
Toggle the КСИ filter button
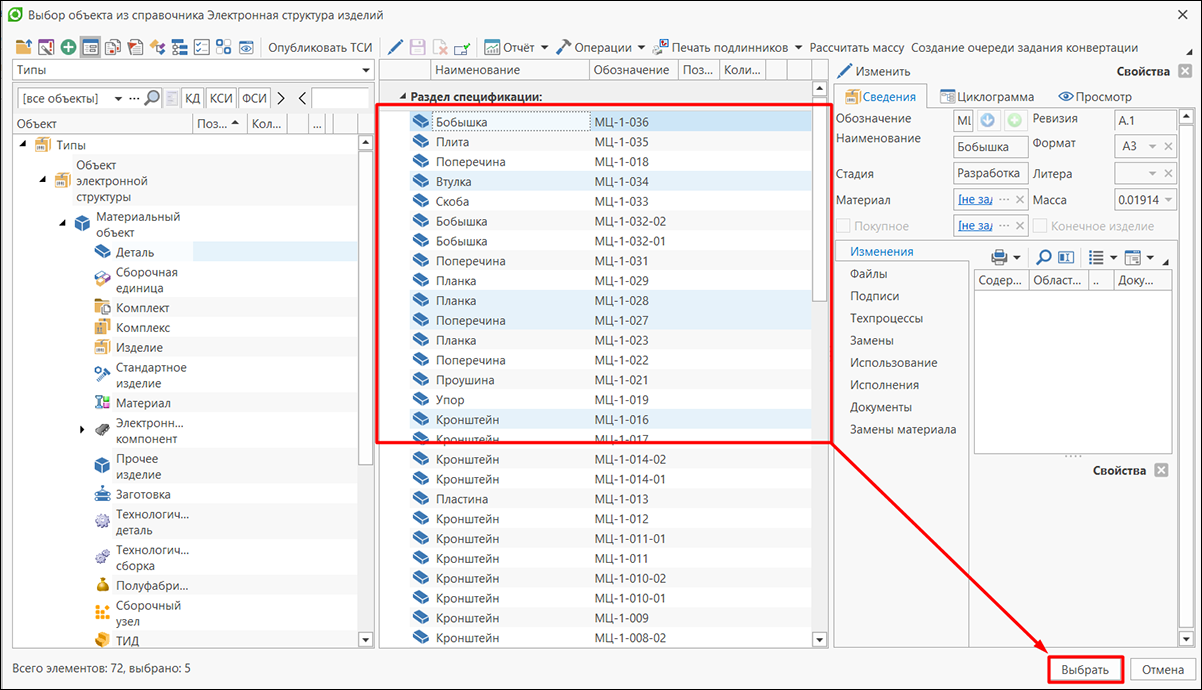pyautogui.click(x=221, y=98)
